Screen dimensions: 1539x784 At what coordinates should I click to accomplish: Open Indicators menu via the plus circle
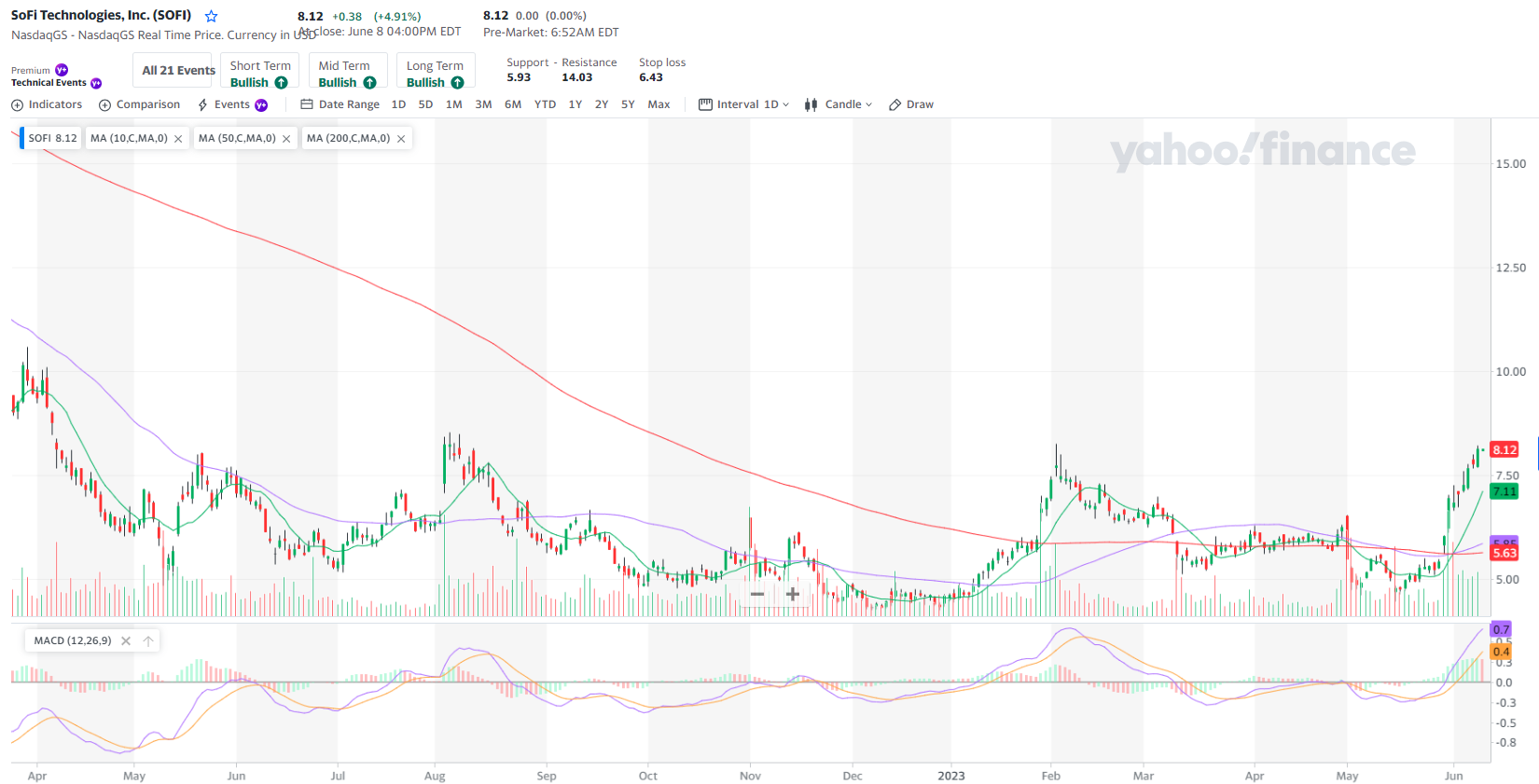[17, 105]
